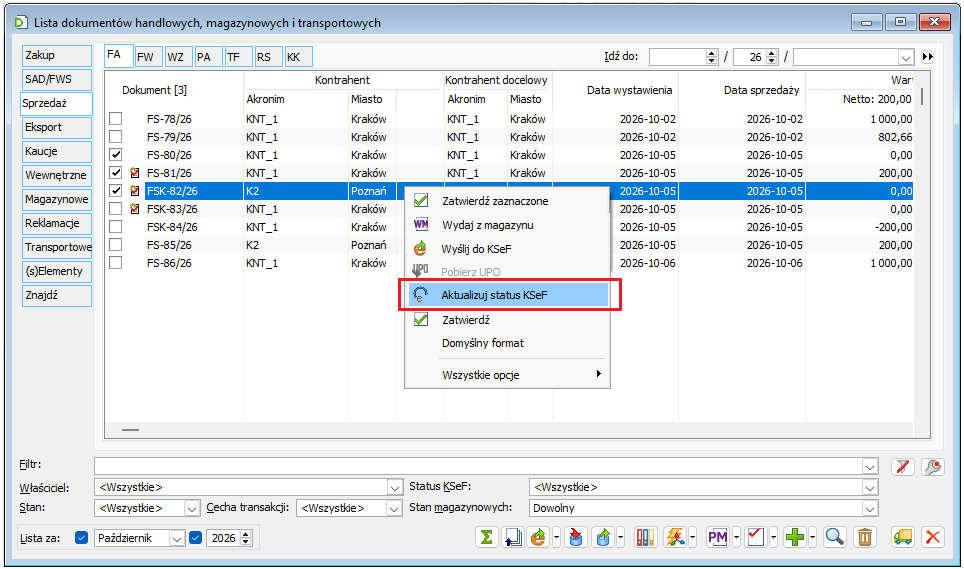This screenshot has width=964, height=569.
Task: Click the status icon in the FSK-83/26 row
Action: coord(135,209)
